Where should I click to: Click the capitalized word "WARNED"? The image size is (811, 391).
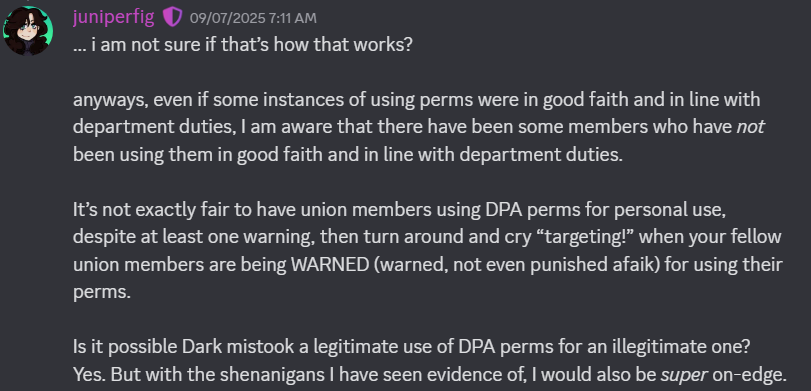(x=330, y=264)
